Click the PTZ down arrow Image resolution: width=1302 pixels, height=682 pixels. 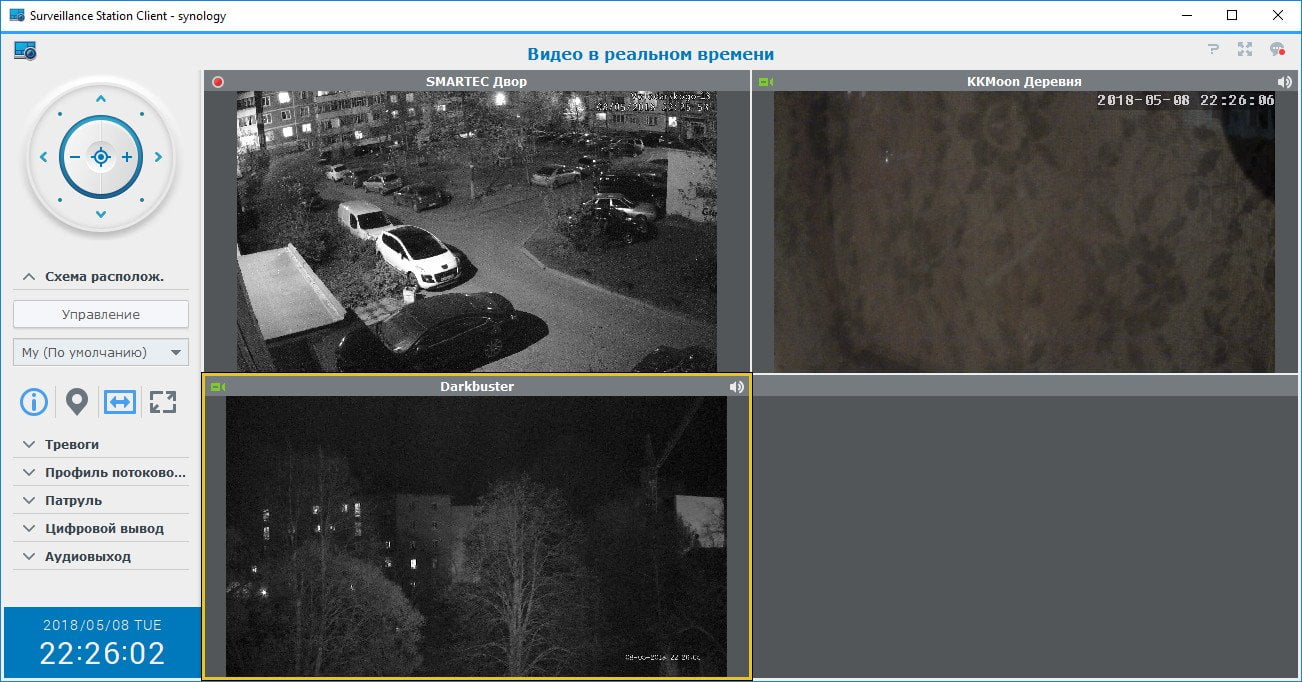[101, 215]
